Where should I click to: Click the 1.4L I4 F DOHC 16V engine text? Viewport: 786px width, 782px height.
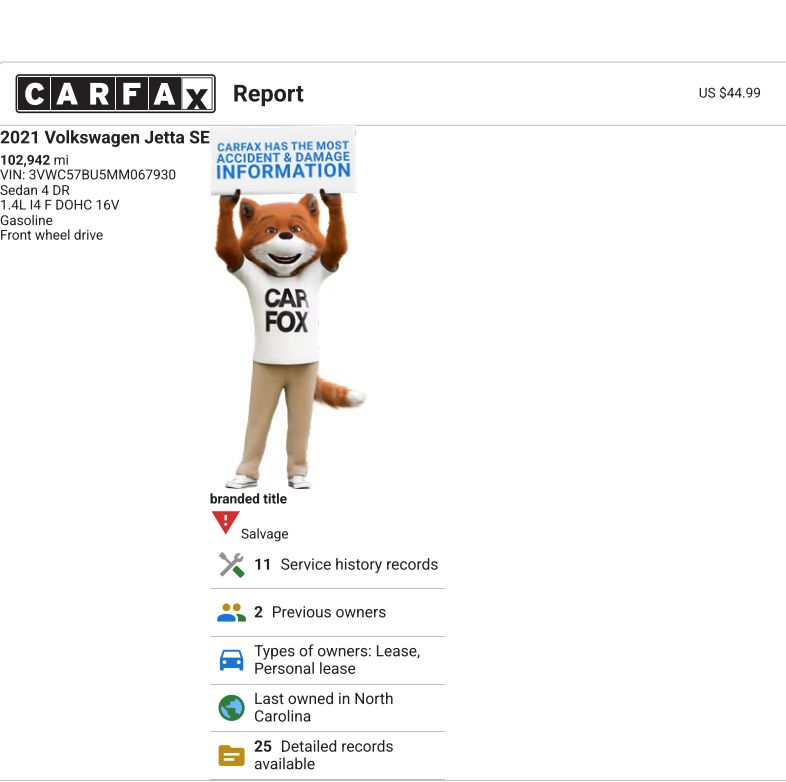click(60, 205)
